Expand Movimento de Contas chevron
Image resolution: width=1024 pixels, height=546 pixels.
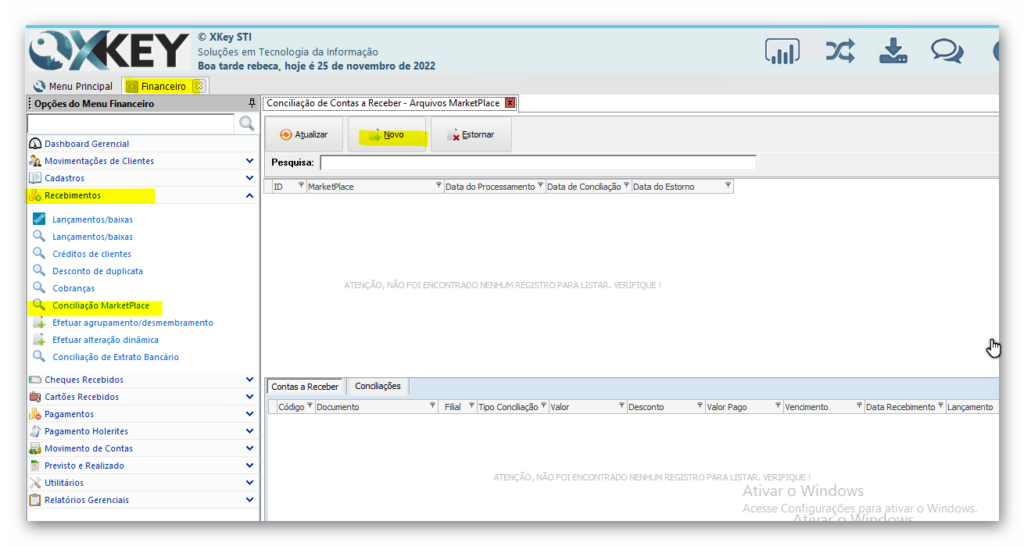(249, 448)
